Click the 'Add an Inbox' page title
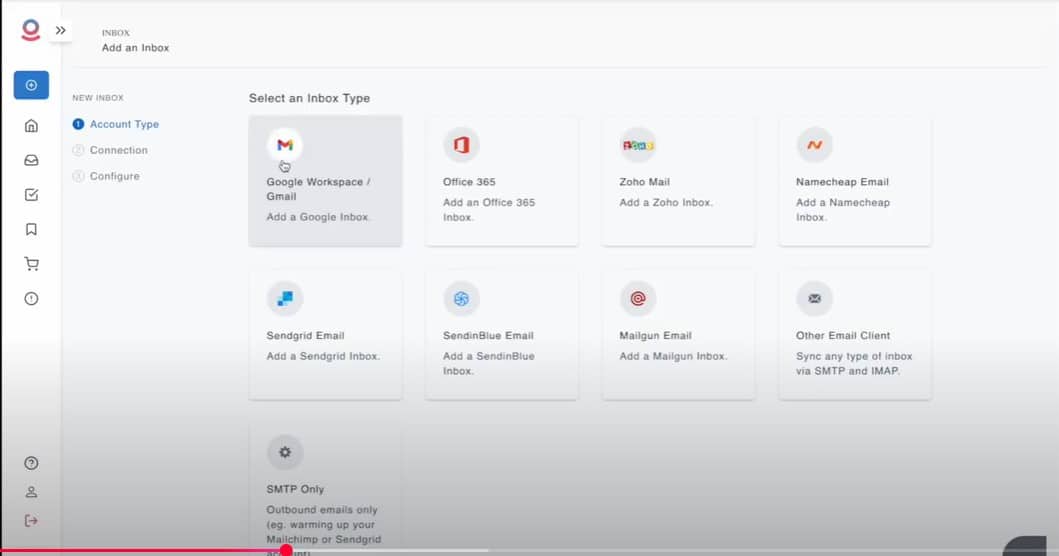Image resolution: width=1059 pixels, height=556 pixels. pyautogui.click(x=136, y=48)
